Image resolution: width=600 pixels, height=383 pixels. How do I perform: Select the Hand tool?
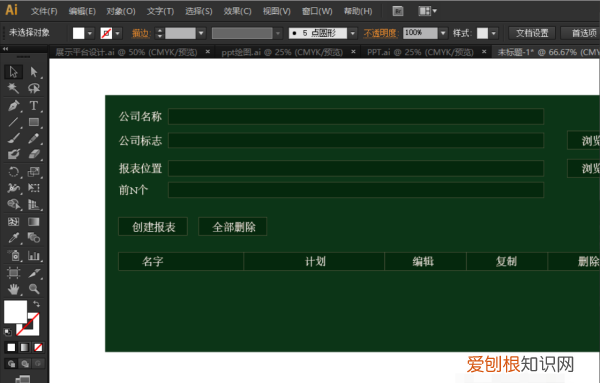coord(13,289)
